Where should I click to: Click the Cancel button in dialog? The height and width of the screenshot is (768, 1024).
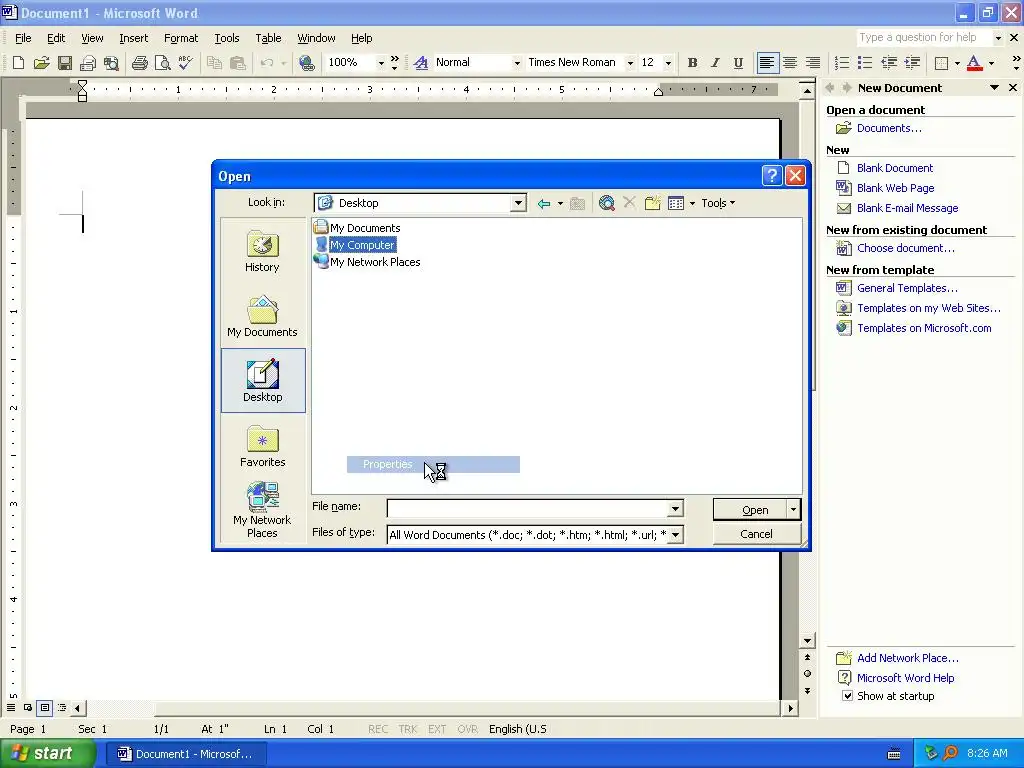(756, 534)
